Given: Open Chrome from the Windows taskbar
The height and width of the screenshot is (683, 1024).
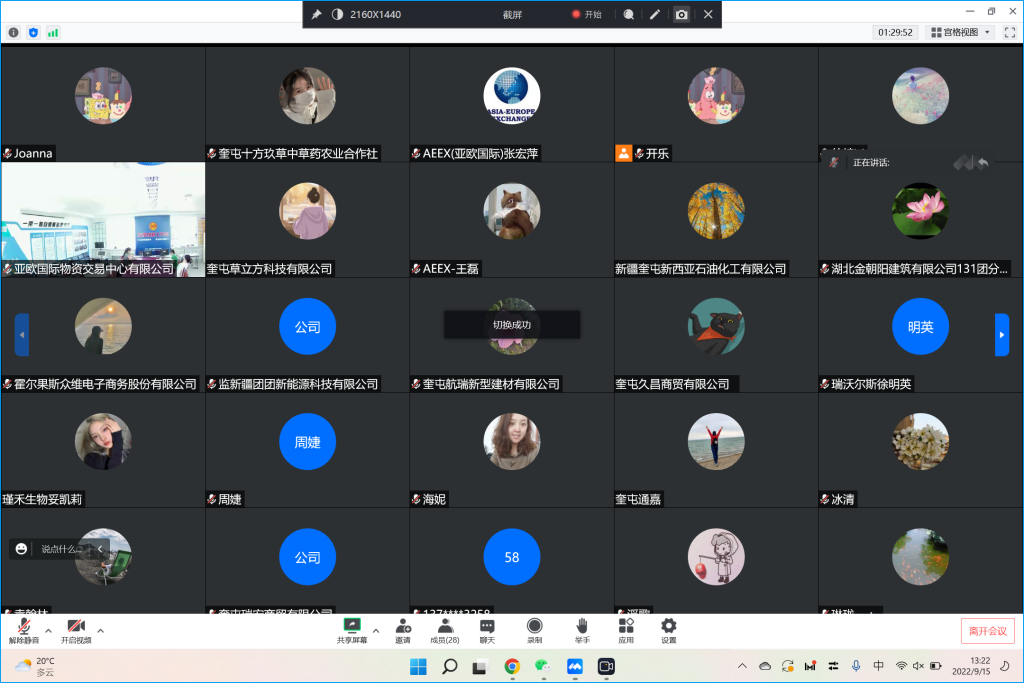Looking at the screenshot, I should (512, 666).
